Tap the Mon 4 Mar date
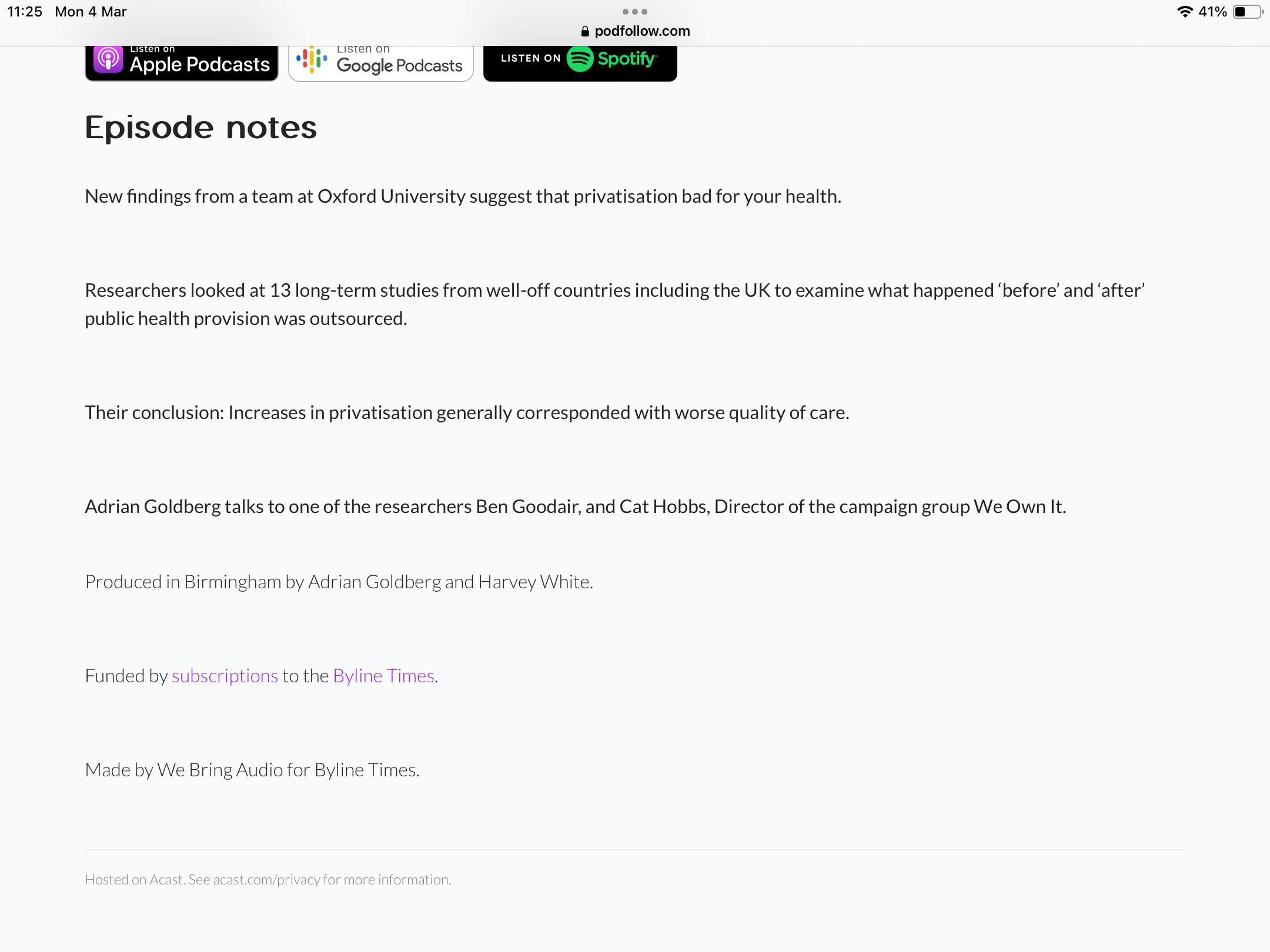Image resolution: width=1270 pixels, height=952 pixels. (91, 12)
